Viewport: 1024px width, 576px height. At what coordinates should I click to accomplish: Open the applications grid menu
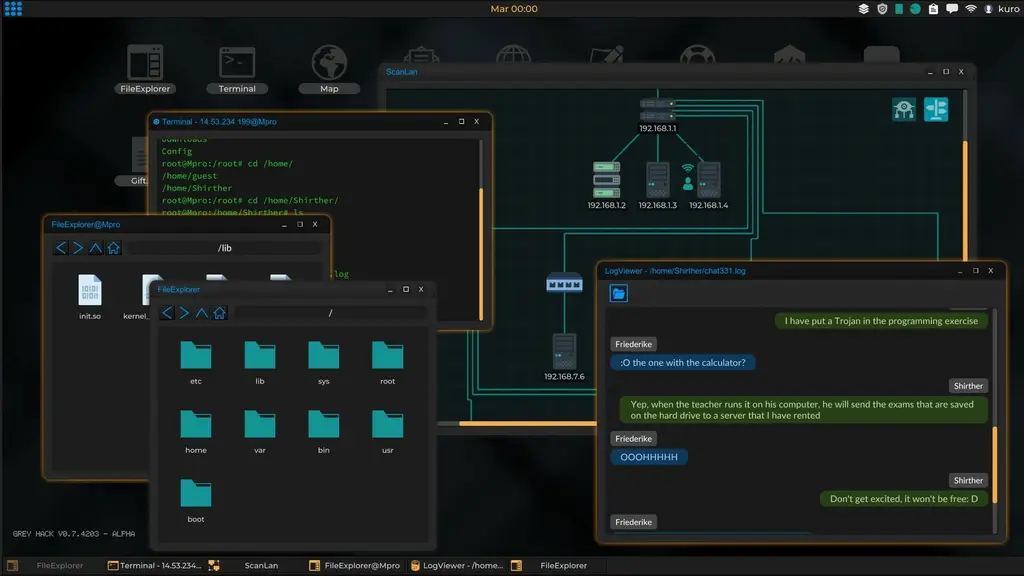coord(13,9)
